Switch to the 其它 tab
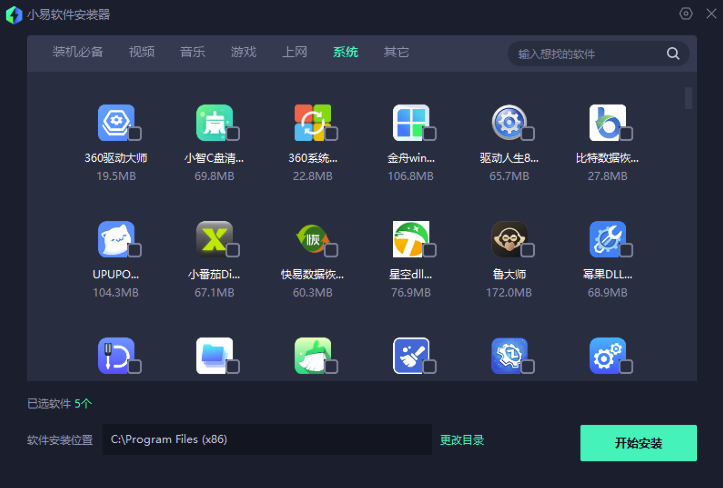 point(397,52)
